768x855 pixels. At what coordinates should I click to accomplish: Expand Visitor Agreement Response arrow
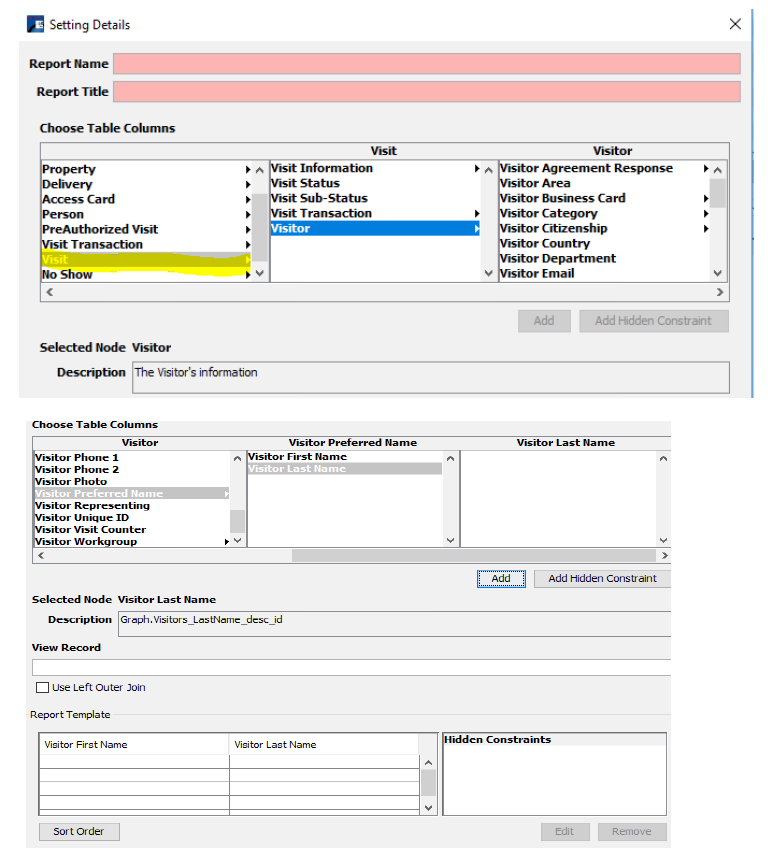click(706, 168)
